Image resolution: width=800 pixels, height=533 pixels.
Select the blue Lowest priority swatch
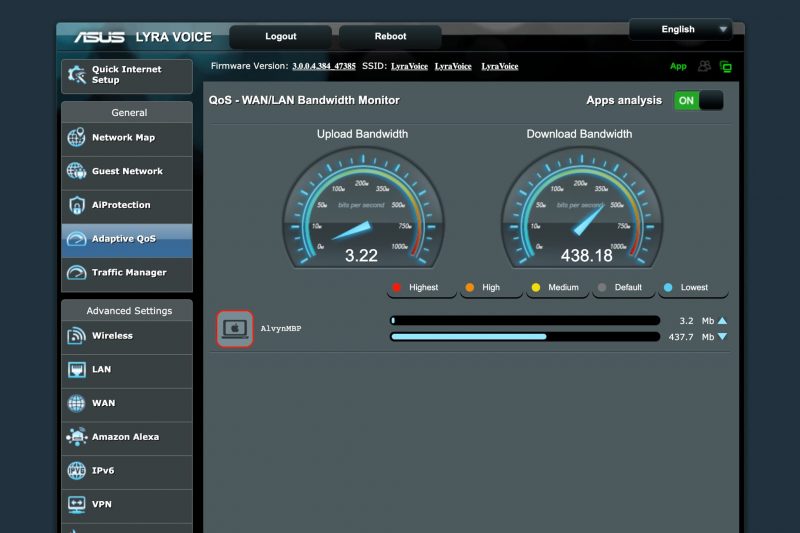pos(668,287)
